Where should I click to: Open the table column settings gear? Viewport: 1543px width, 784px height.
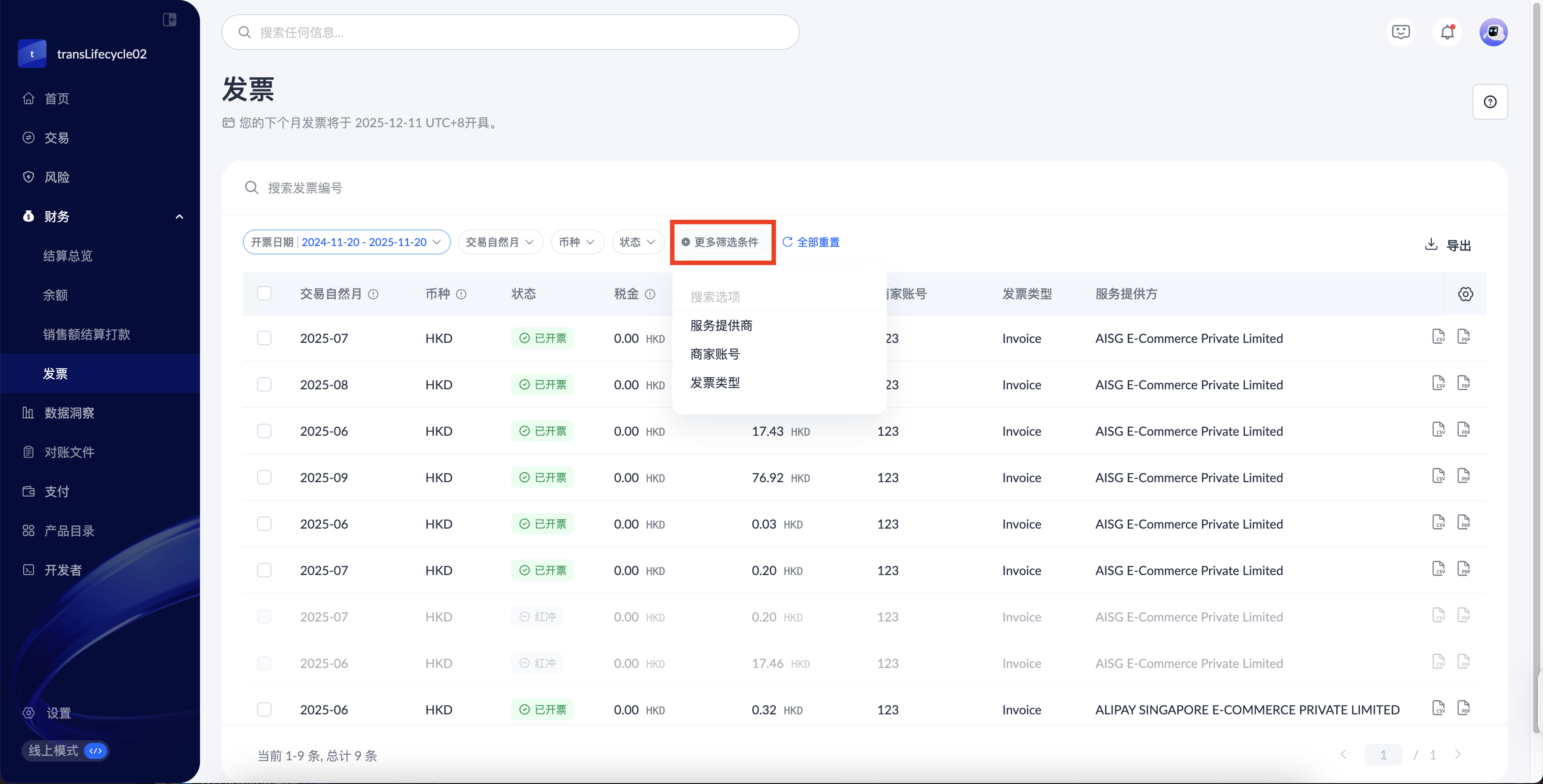click(1465, 294)
